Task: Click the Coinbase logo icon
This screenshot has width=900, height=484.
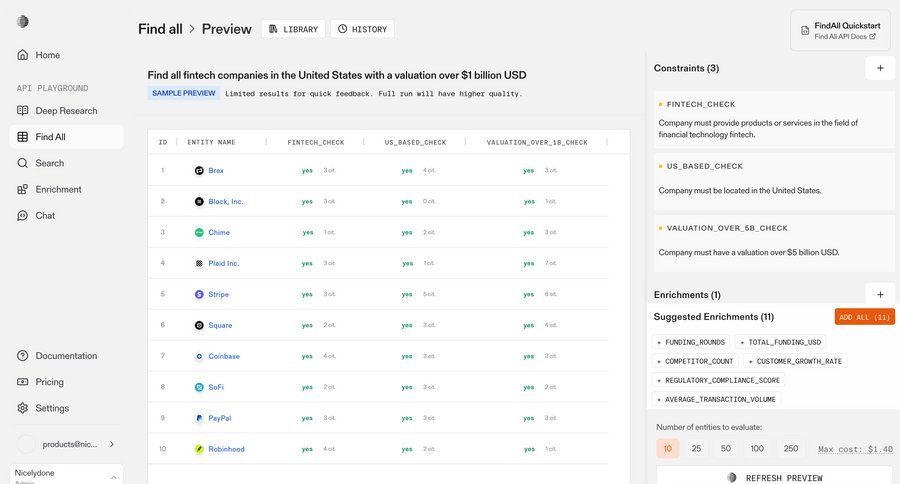Action: click(x=199, y=356)
